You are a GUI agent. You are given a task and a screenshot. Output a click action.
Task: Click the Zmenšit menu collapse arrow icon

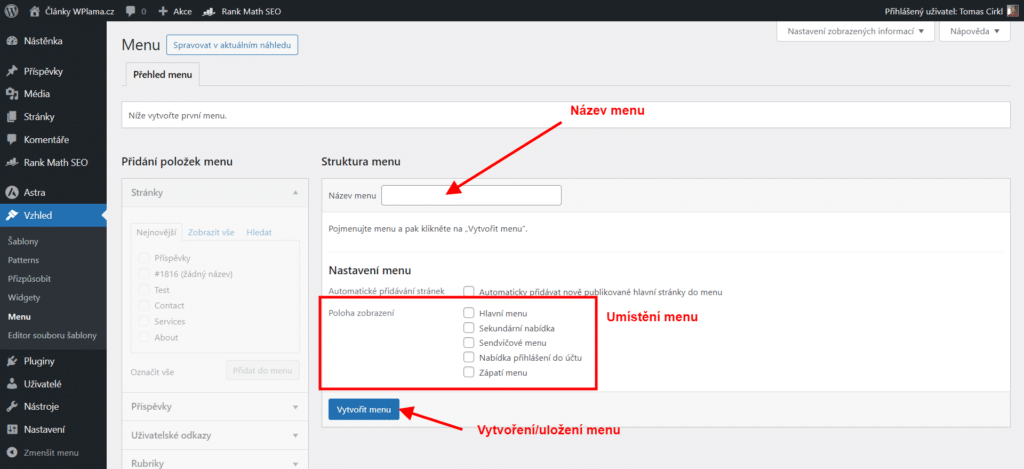tap(11, 453)
